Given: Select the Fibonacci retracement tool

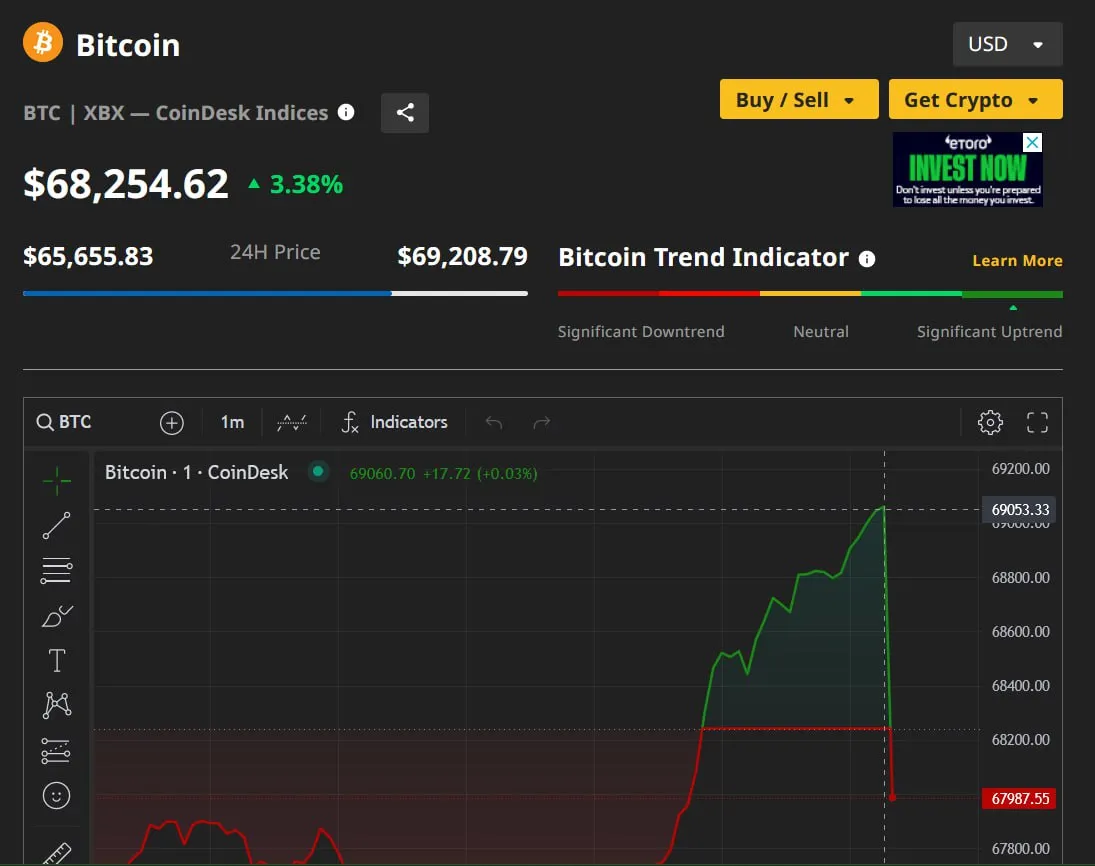Looking at the screenshot, I should click(57, 571).
